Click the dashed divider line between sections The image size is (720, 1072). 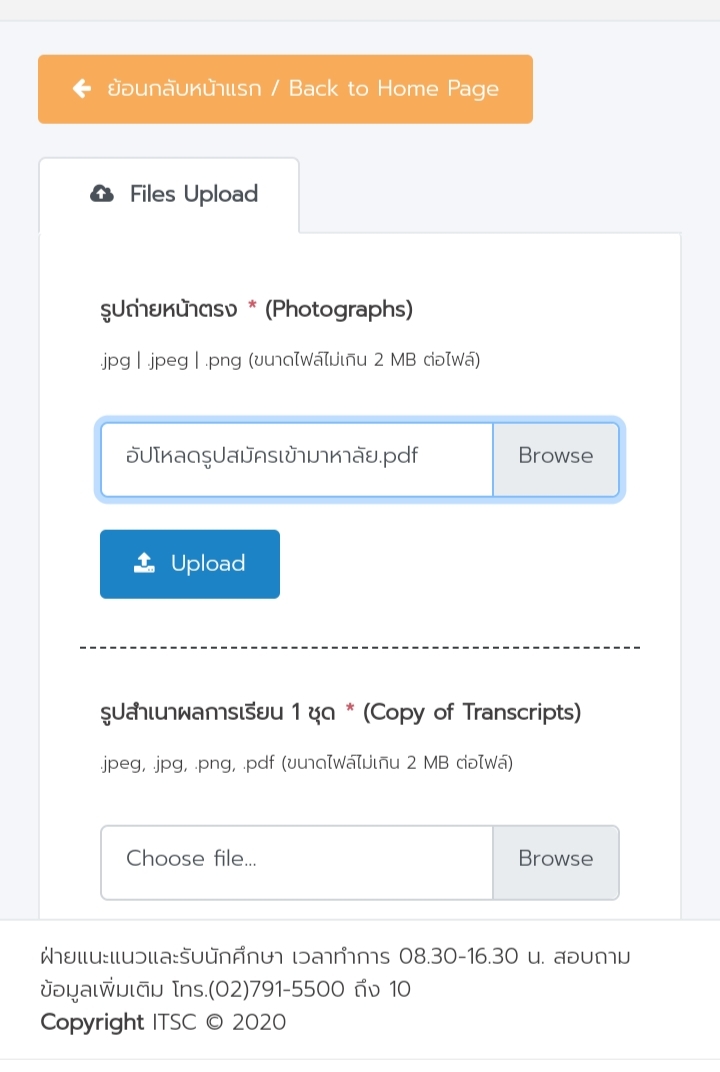click(360, 647)
